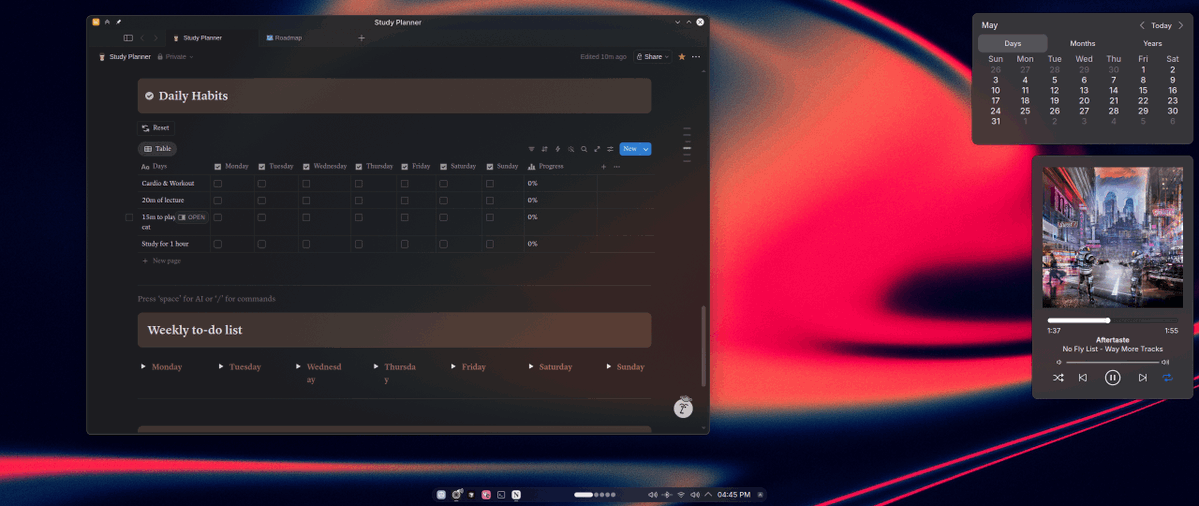Check Saturday for Study for 1 hour
1199x506 pixels.
click(x=444, y=244)
